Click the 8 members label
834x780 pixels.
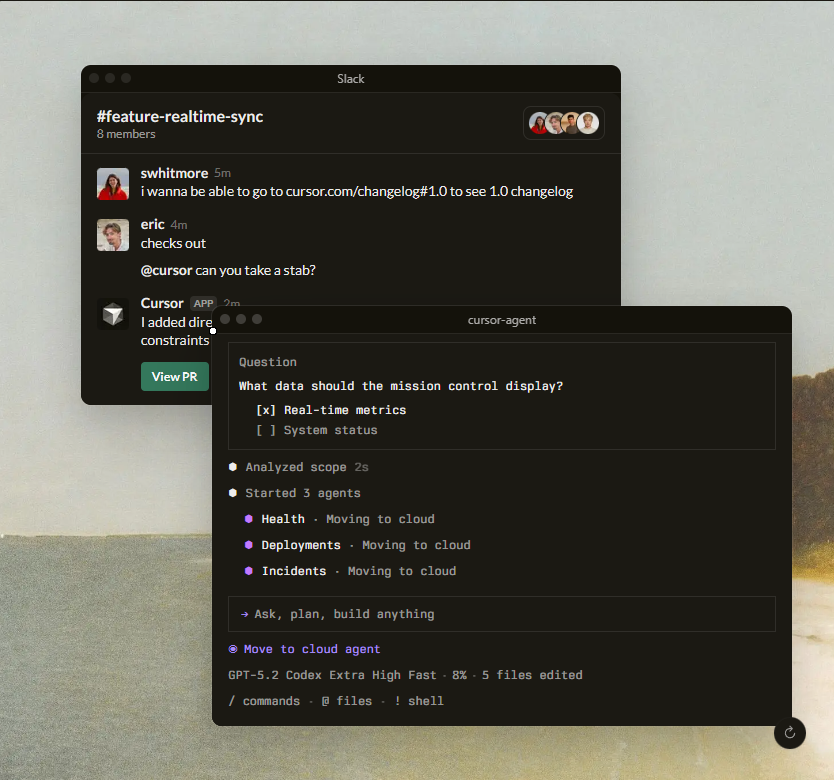pos(126,134)
